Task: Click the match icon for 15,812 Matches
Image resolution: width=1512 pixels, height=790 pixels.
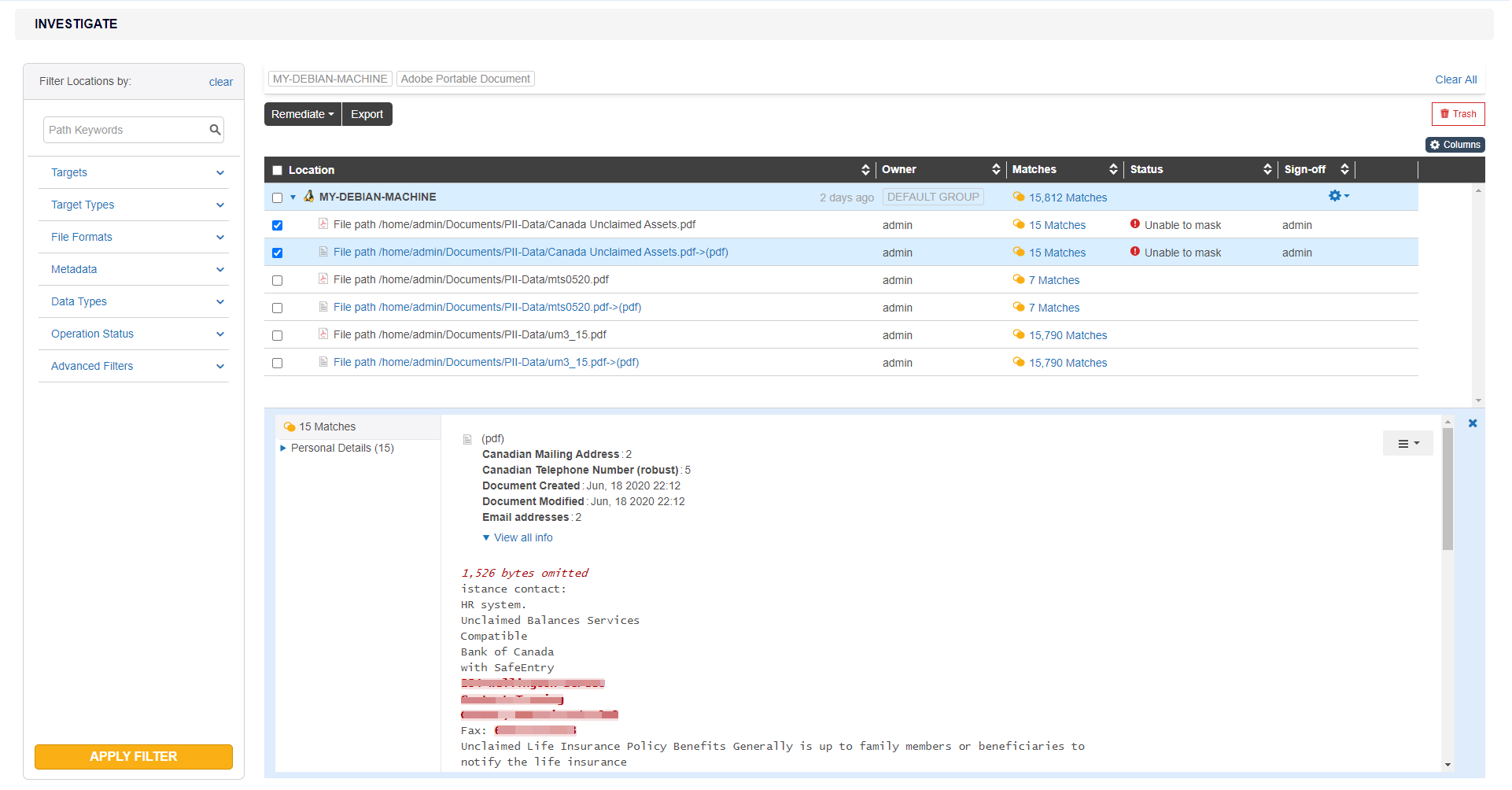Action: (1019, 197)
